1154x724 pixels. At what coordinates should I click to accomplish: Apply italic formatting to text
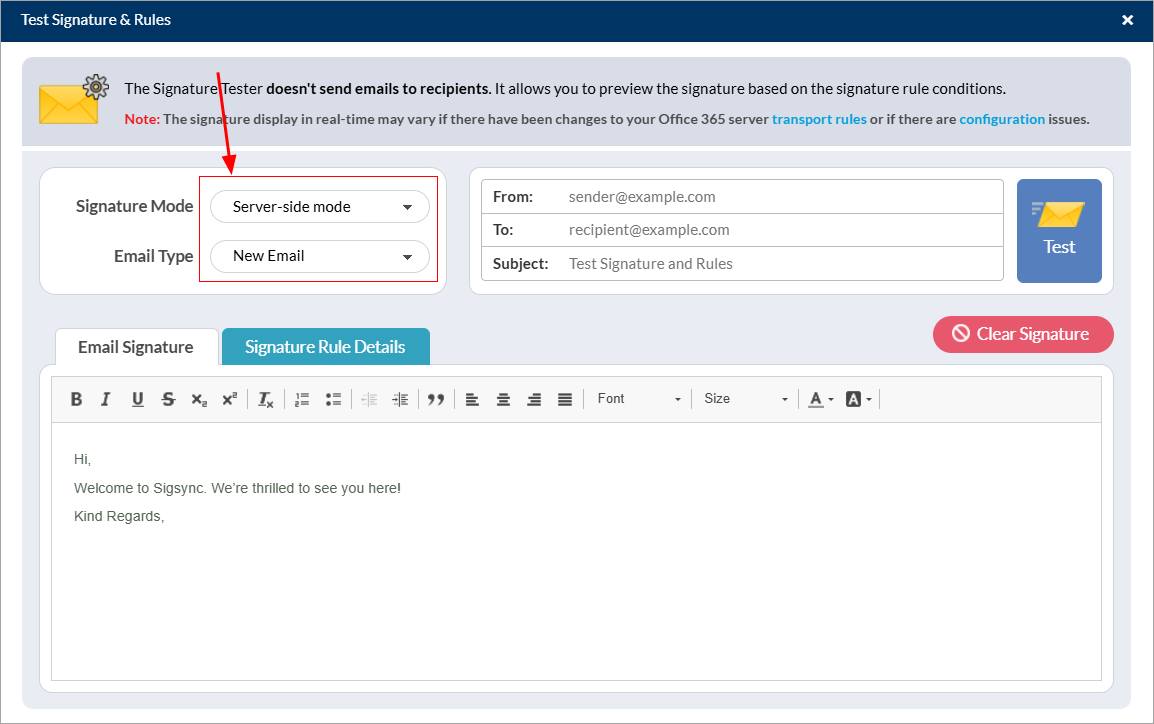point(106,399)
